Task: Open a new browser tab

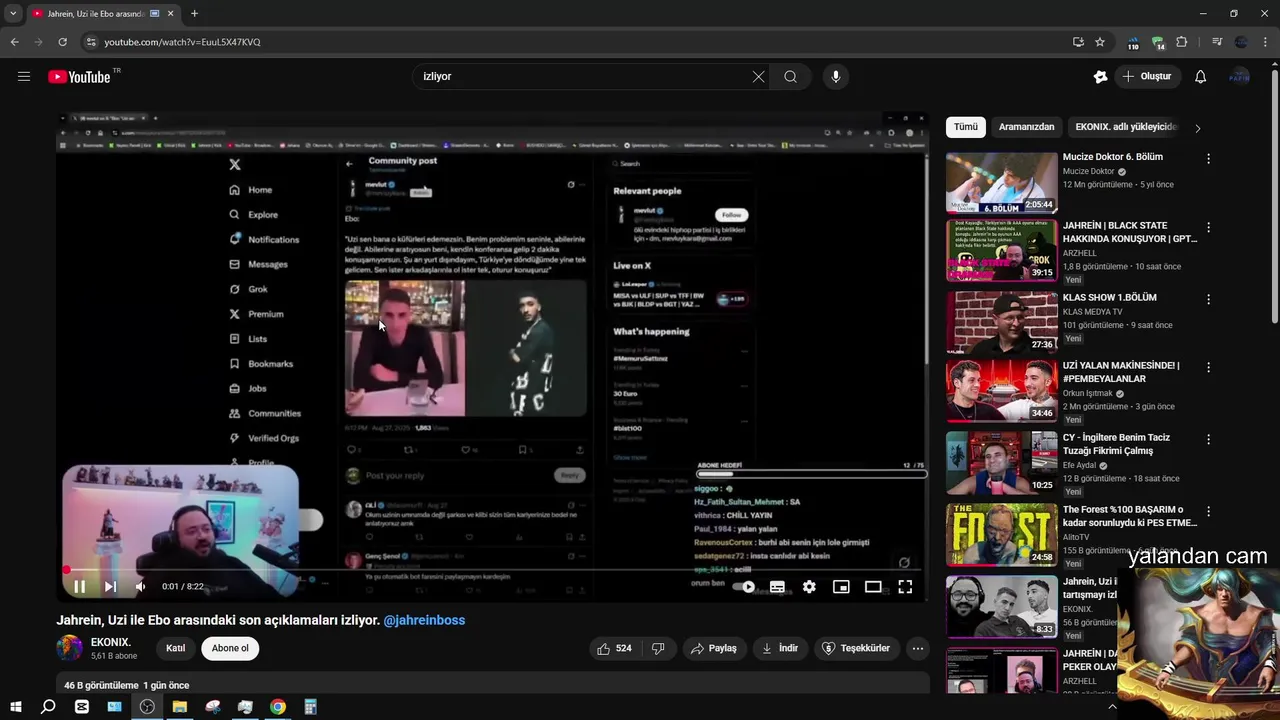Action: pos(194,14)
